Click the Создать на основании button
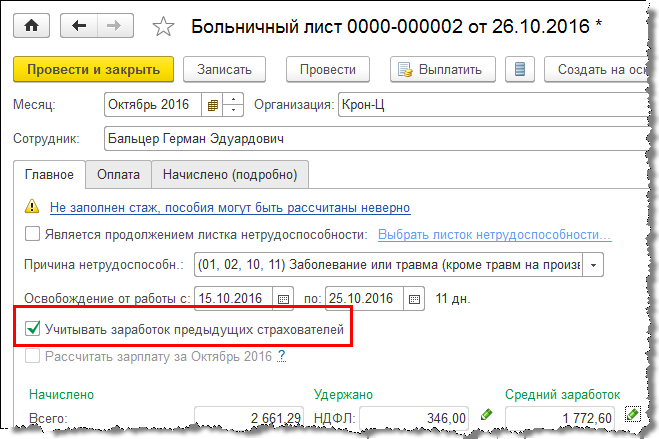659x439 pixels. click(x=597, y=69)
